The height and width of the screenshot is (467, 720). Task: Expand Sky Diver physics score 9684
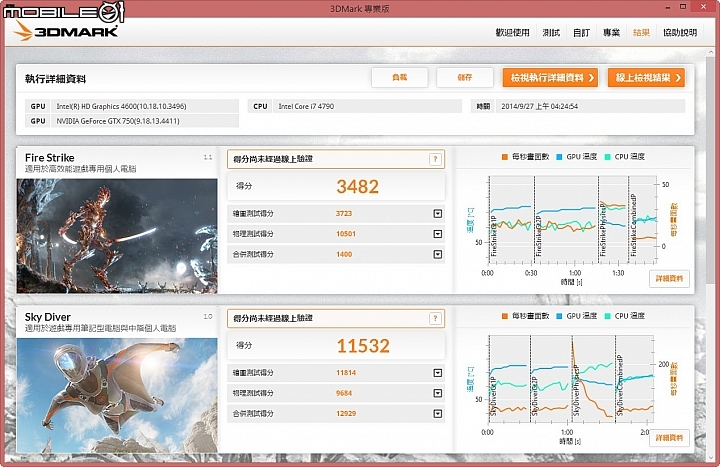438,393
